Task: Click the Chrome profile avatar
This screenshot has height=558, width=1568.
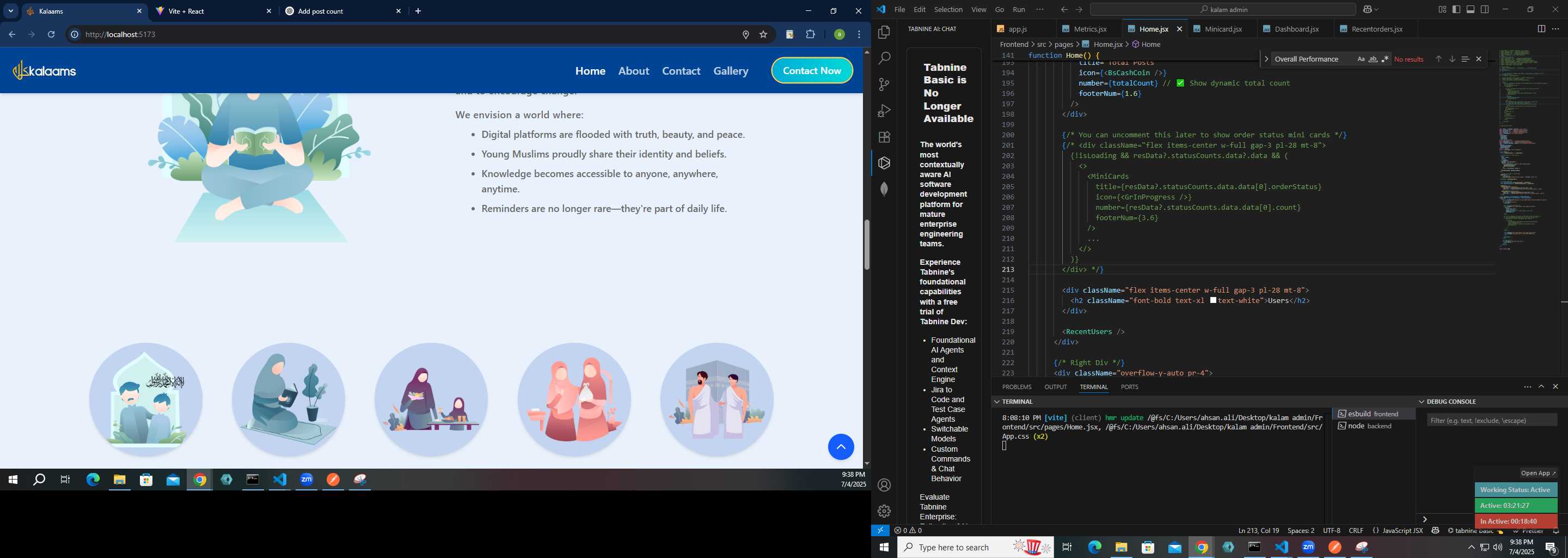Action: [x=839, y=35]
